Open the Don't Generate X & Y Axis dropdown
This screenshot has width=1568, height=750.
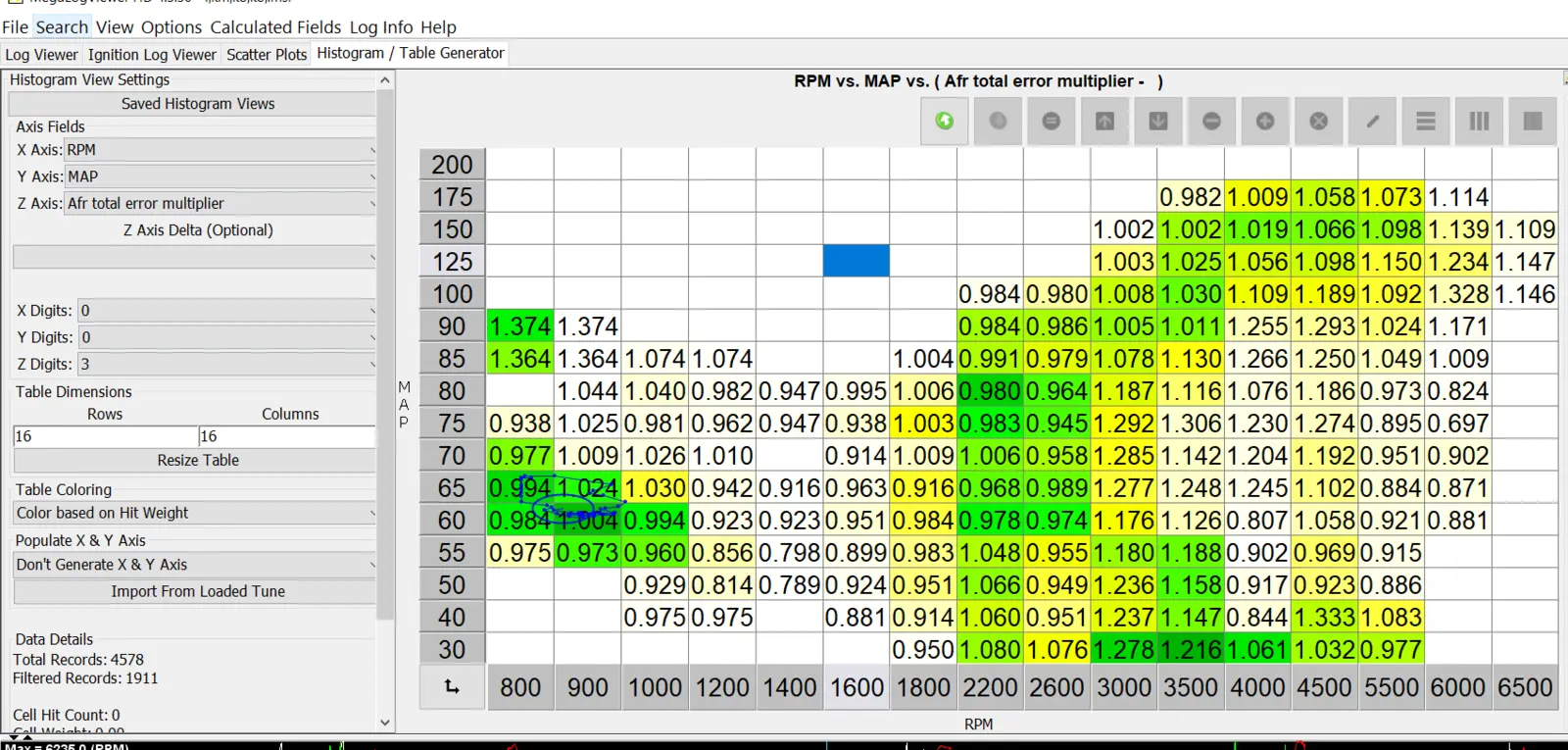[194, 565]
